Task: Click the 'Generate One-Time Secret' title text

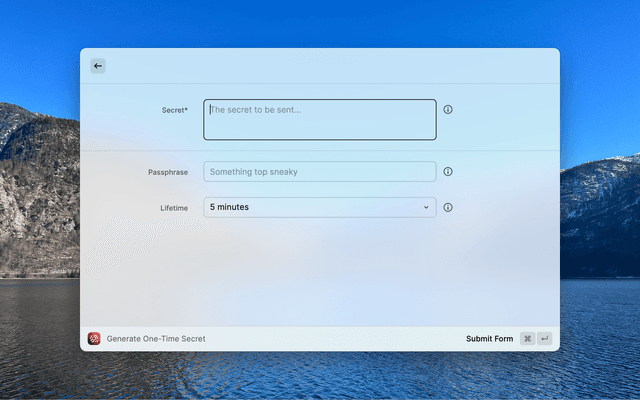Action: click(x=156, y=339)
